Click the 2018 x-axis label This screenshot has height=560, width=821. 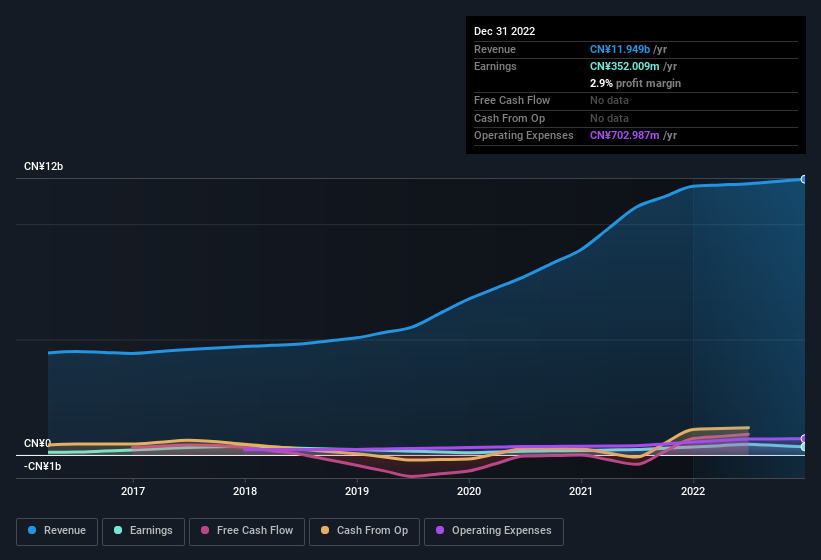click(x=245, y=491)
